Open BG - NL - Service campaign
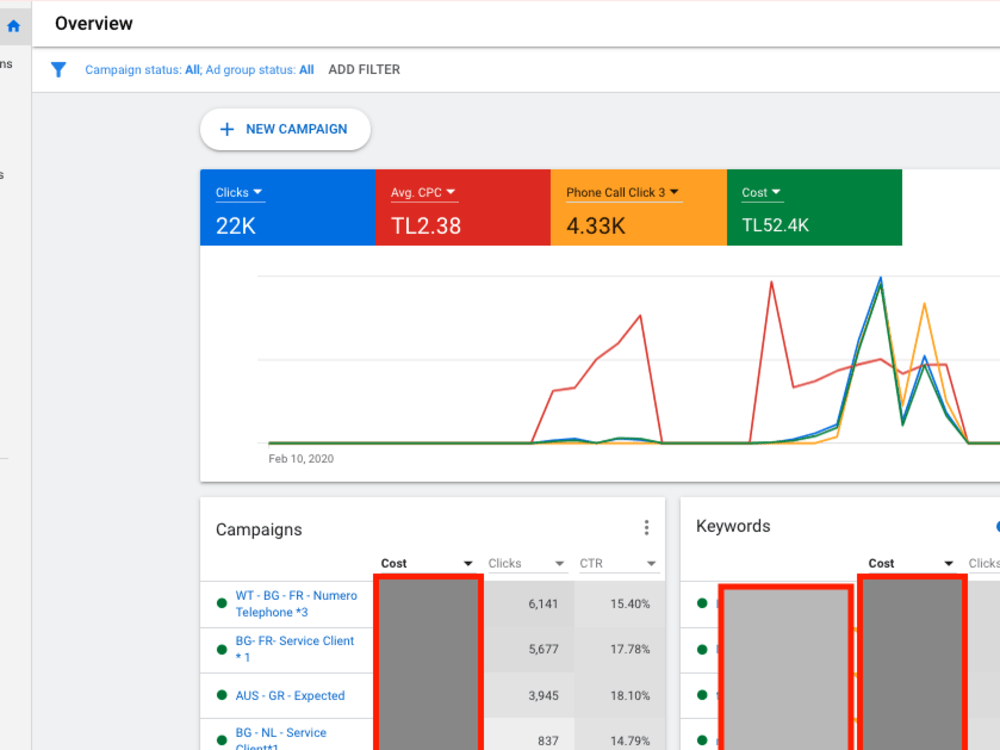 [x=281, y=739]
